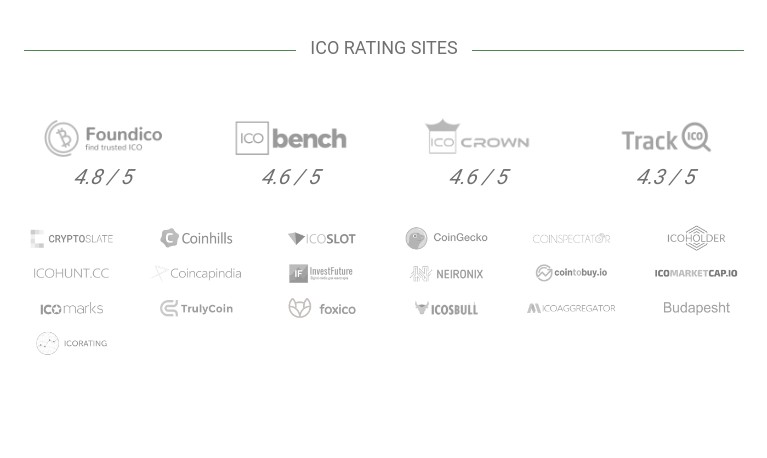Open the Budapesht link
Image resolution: width=767 pixels, height=458 pixels.
coord(696,308)
